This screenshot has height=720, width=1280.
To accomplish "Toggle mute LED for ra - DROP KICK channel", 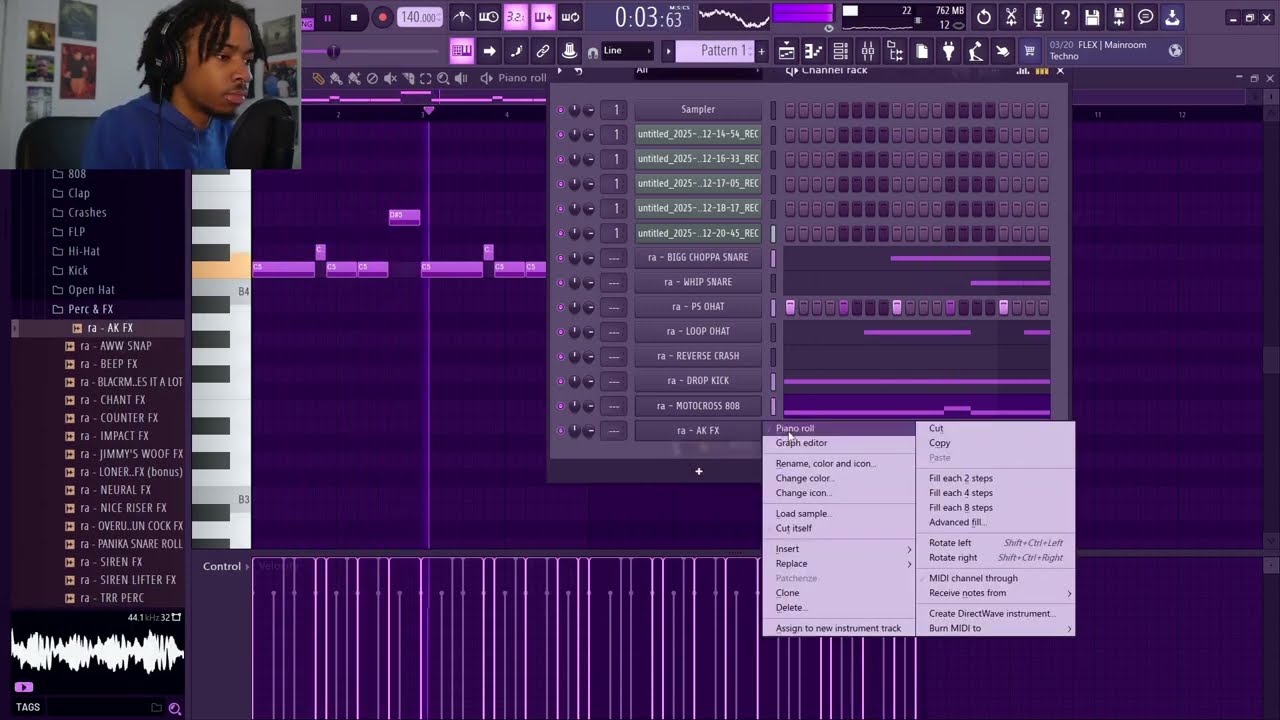I will [560, 381].
